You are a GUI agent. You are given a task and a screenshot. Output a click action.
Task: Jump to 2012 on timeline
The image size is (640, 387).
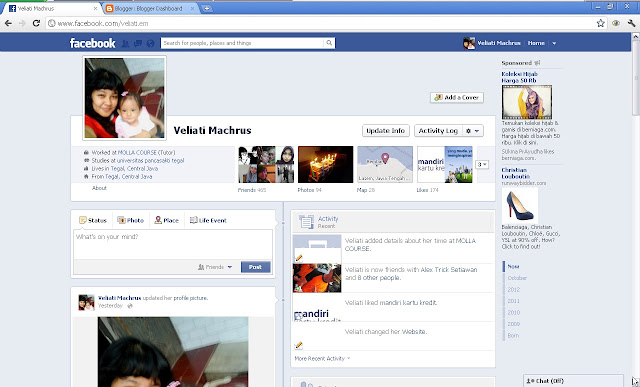click(513, 289)
